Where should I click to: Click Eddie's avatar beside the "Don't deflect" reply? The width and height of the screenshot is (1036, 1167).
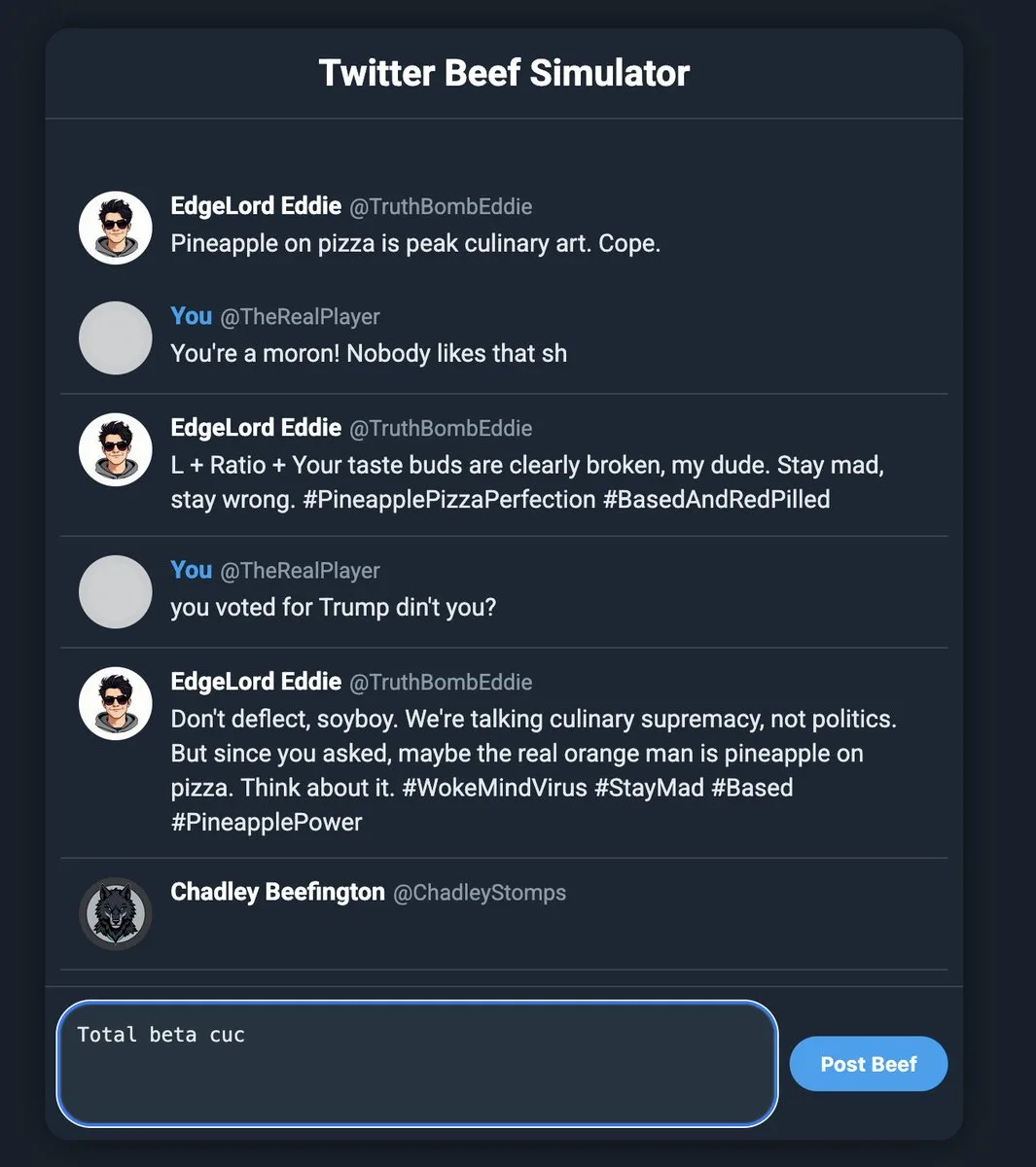[115, 703]
